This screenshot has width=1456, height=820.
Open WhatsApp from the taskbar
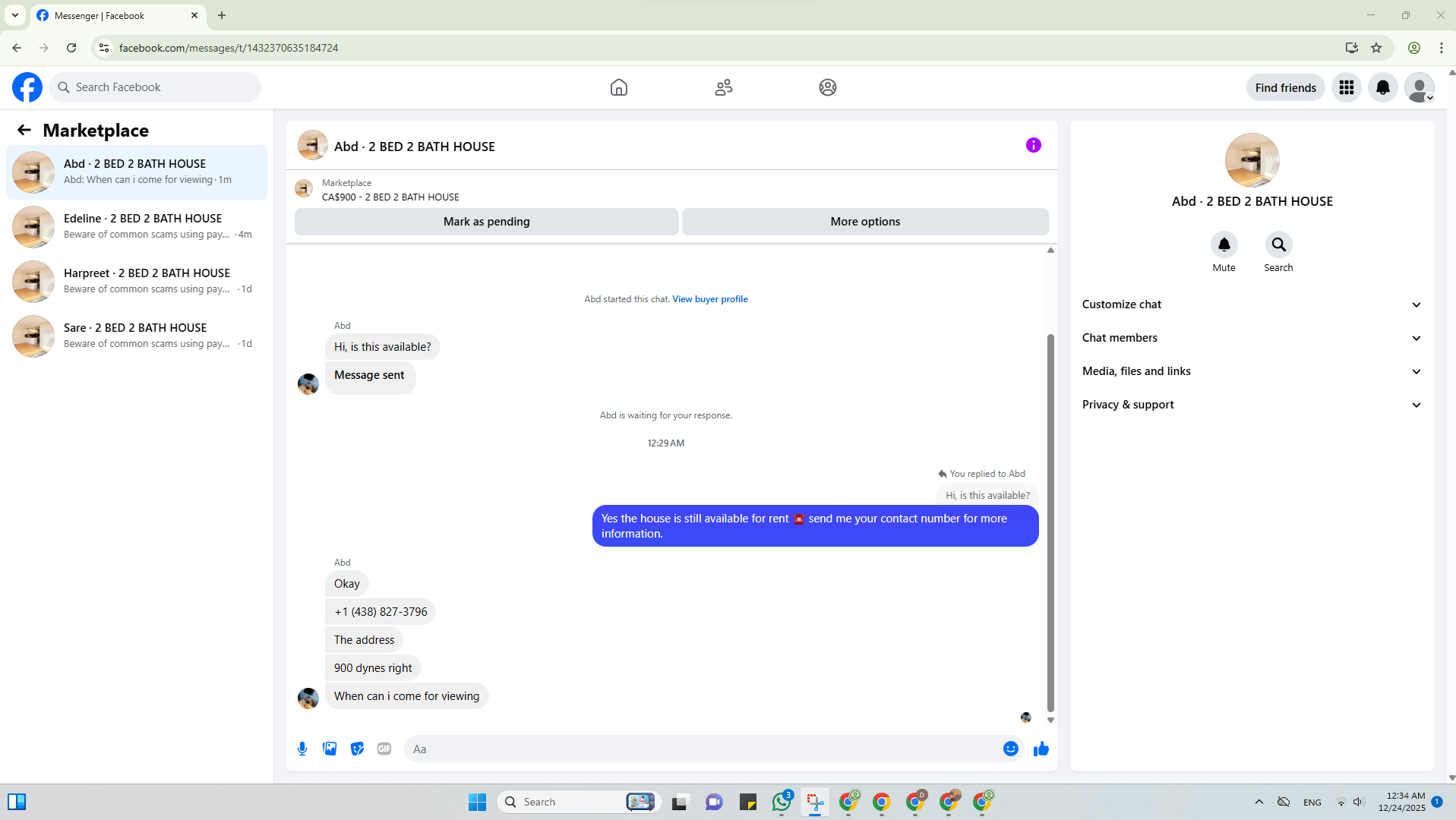pyautogui.click(x=782, y=802)
